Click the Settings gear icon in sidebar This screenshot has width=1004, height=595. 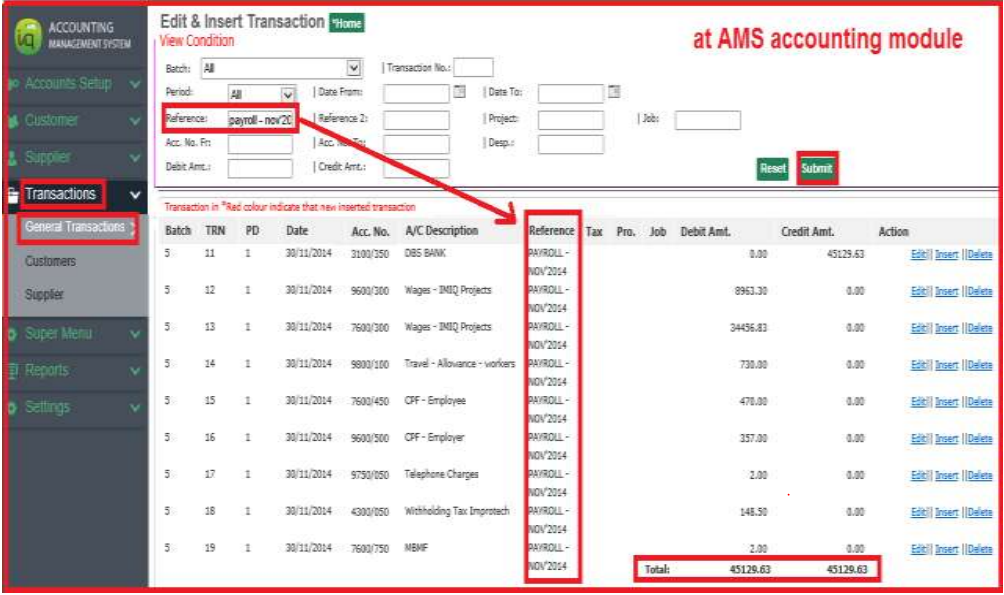point(13,408)
